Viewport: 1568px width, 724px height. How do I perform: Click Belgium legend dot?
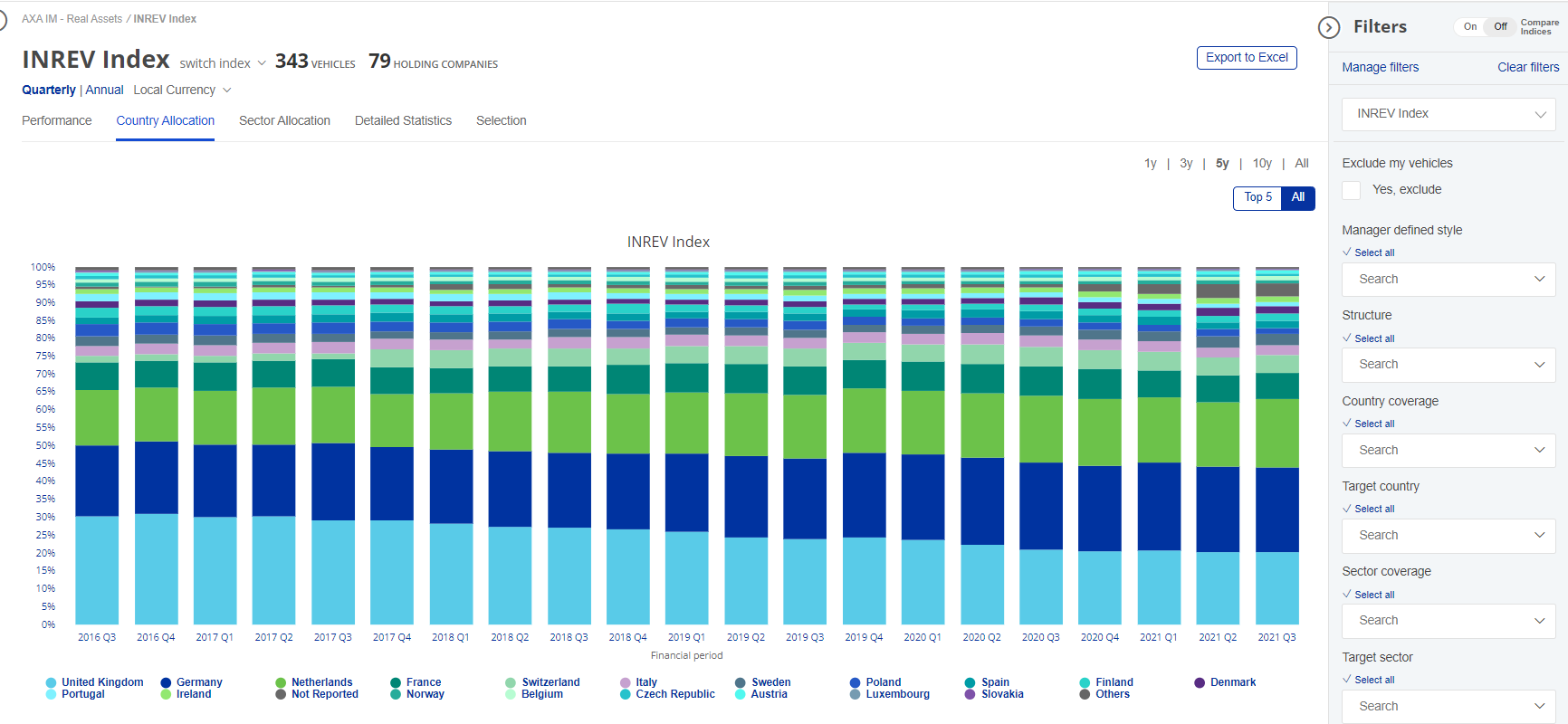tap(511, 695)
